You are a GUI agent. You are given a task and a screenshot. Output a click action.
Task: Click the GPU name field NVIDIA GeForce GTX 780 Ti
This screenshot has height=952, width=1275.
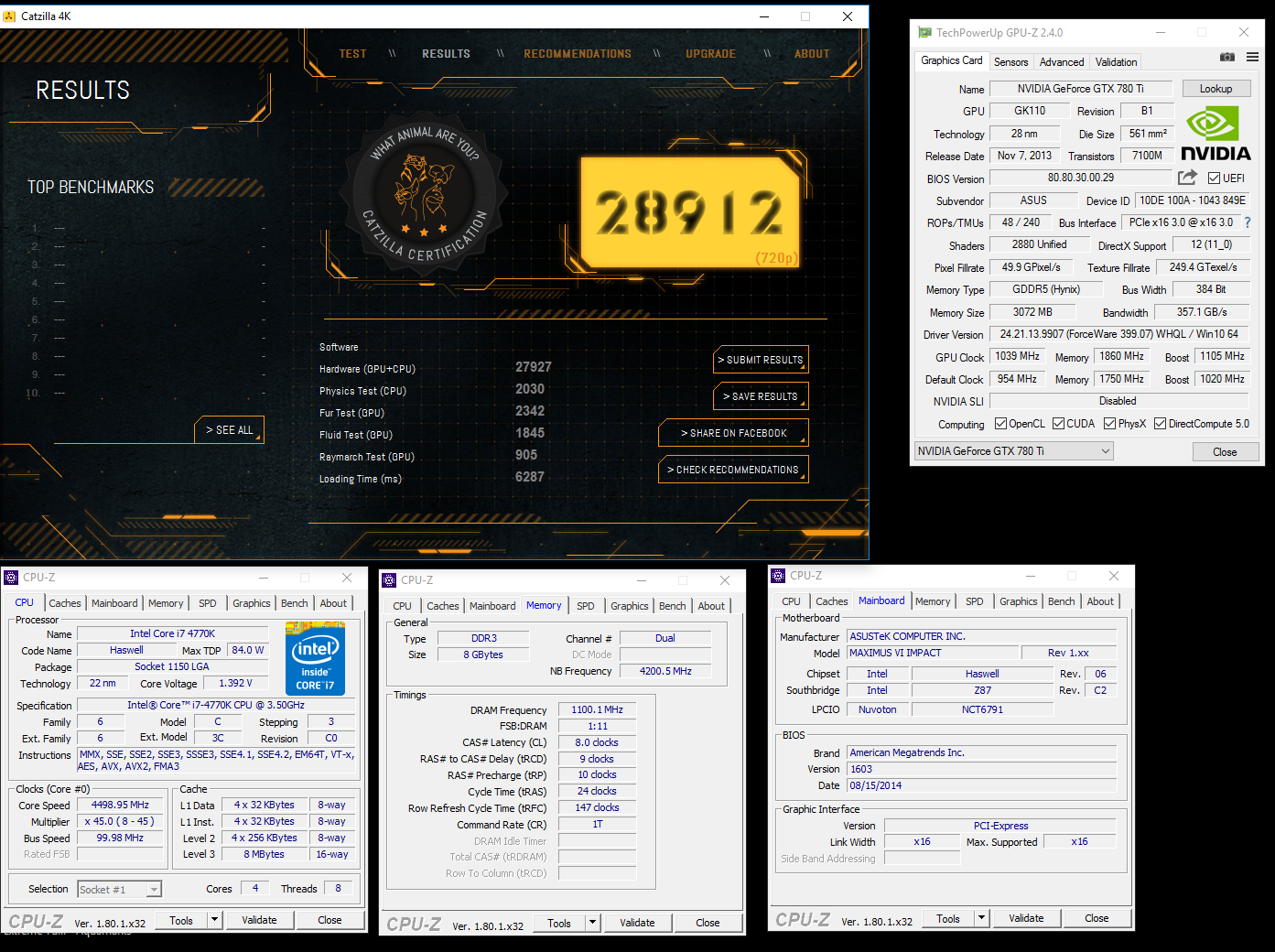(1081, 89)
